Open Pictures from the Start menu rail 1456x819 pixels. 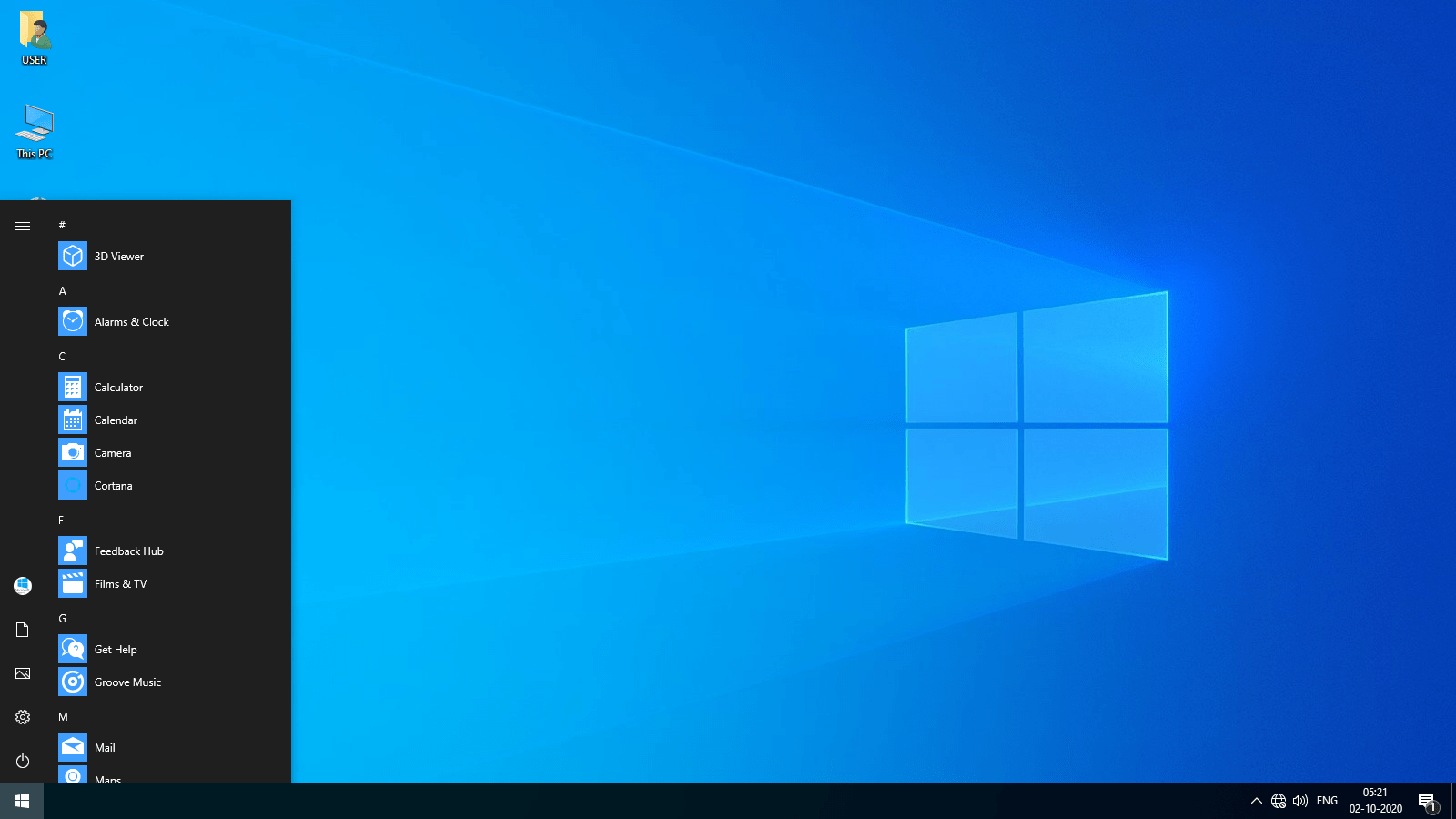23,673
